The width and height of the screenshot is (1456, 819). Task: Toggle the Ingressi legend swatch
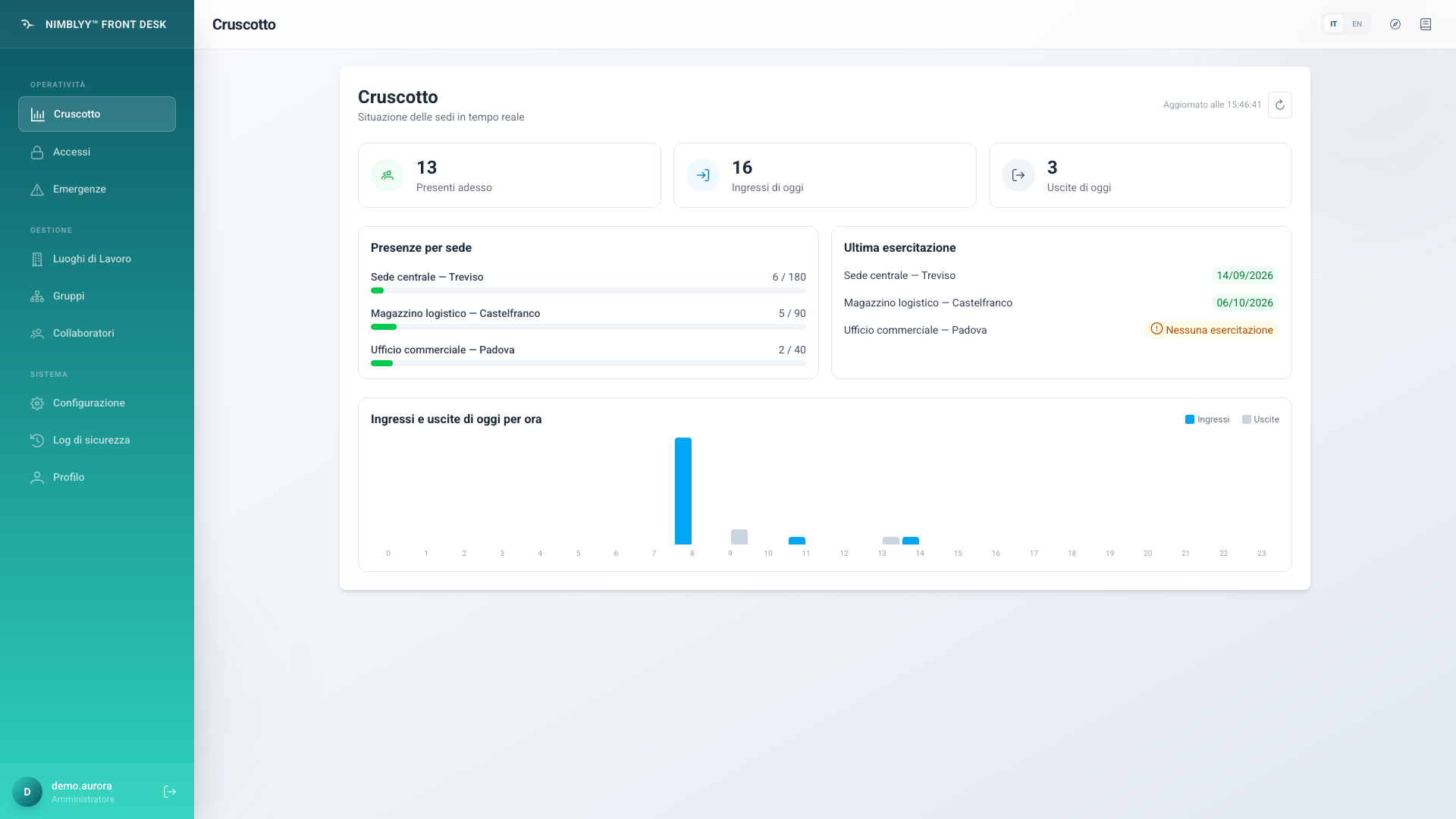coord(1190,419)
